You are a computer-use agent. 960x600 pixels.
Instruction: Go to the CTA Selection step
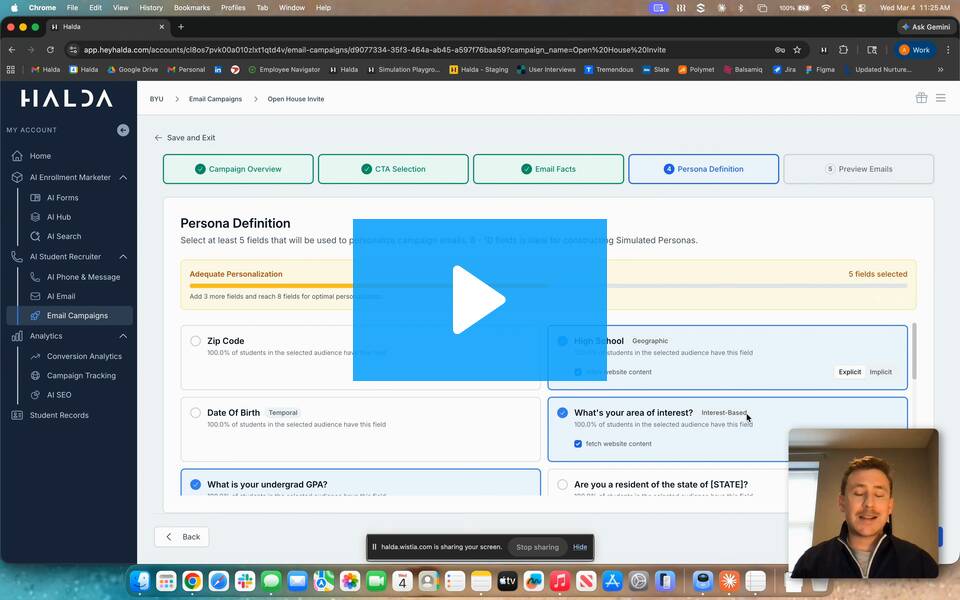[393, 169]
